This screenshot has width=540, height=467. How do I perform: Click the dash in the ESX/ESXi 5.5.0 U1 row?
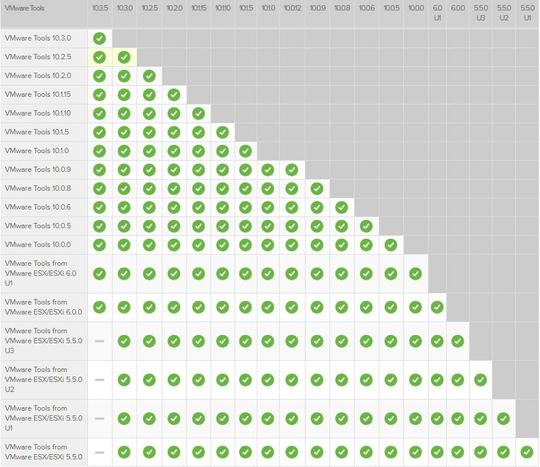[100, 418]
